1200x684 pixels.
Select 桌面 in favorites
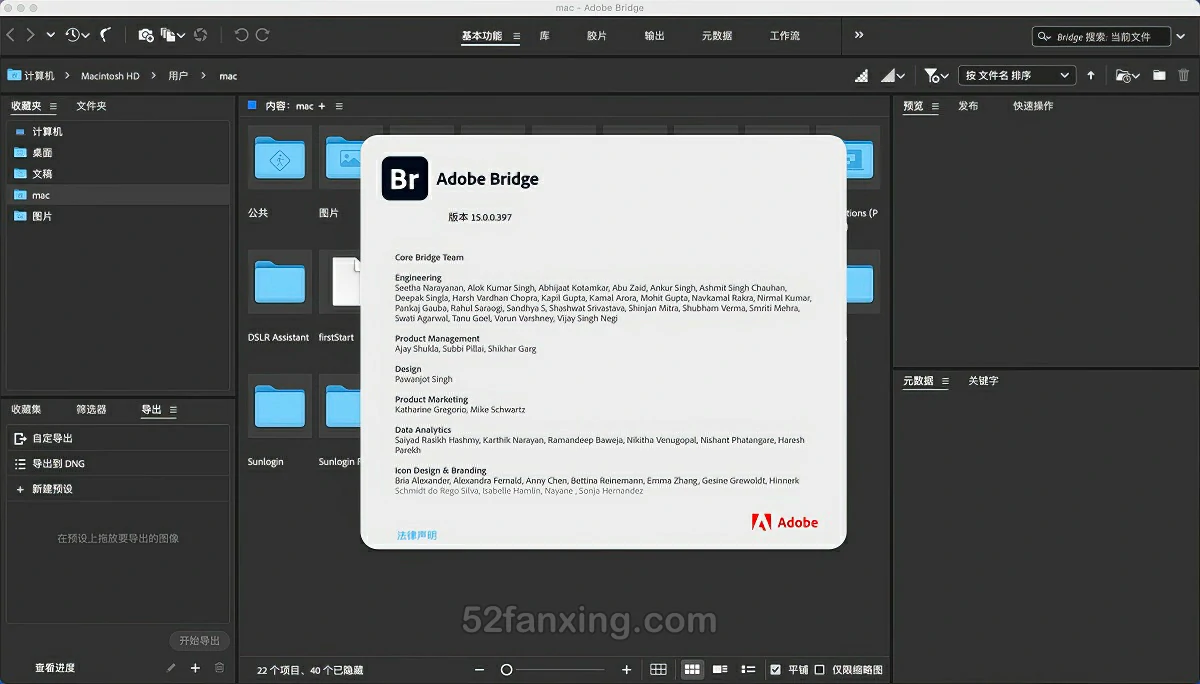coord(118,153)
